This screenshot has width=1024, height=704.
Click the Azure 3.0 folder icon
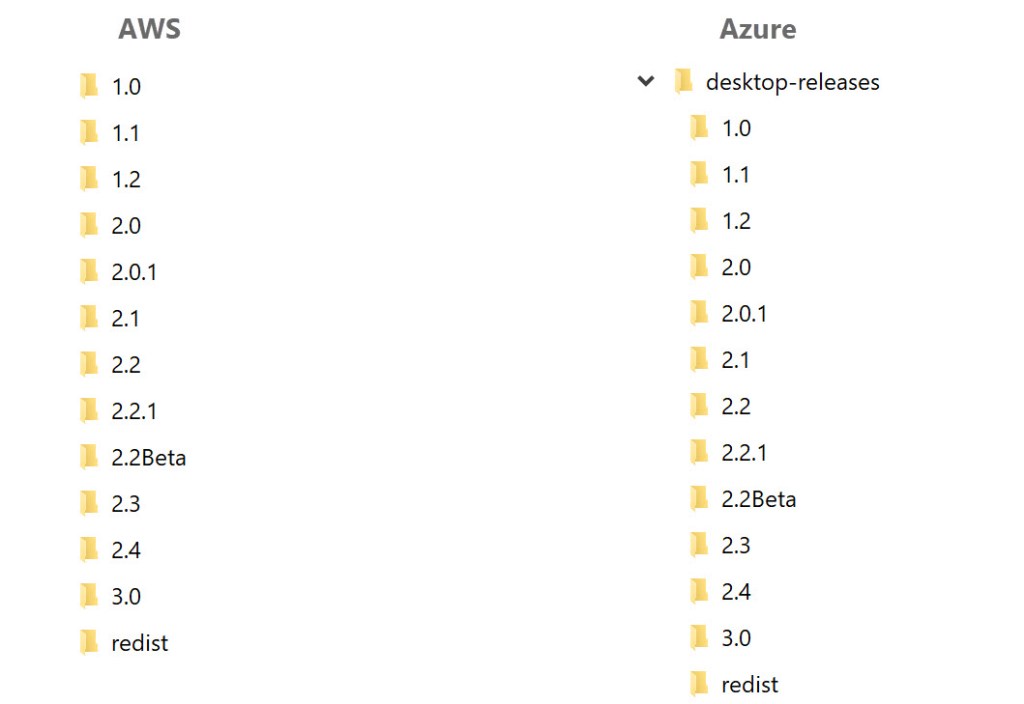tap(700, 637)
